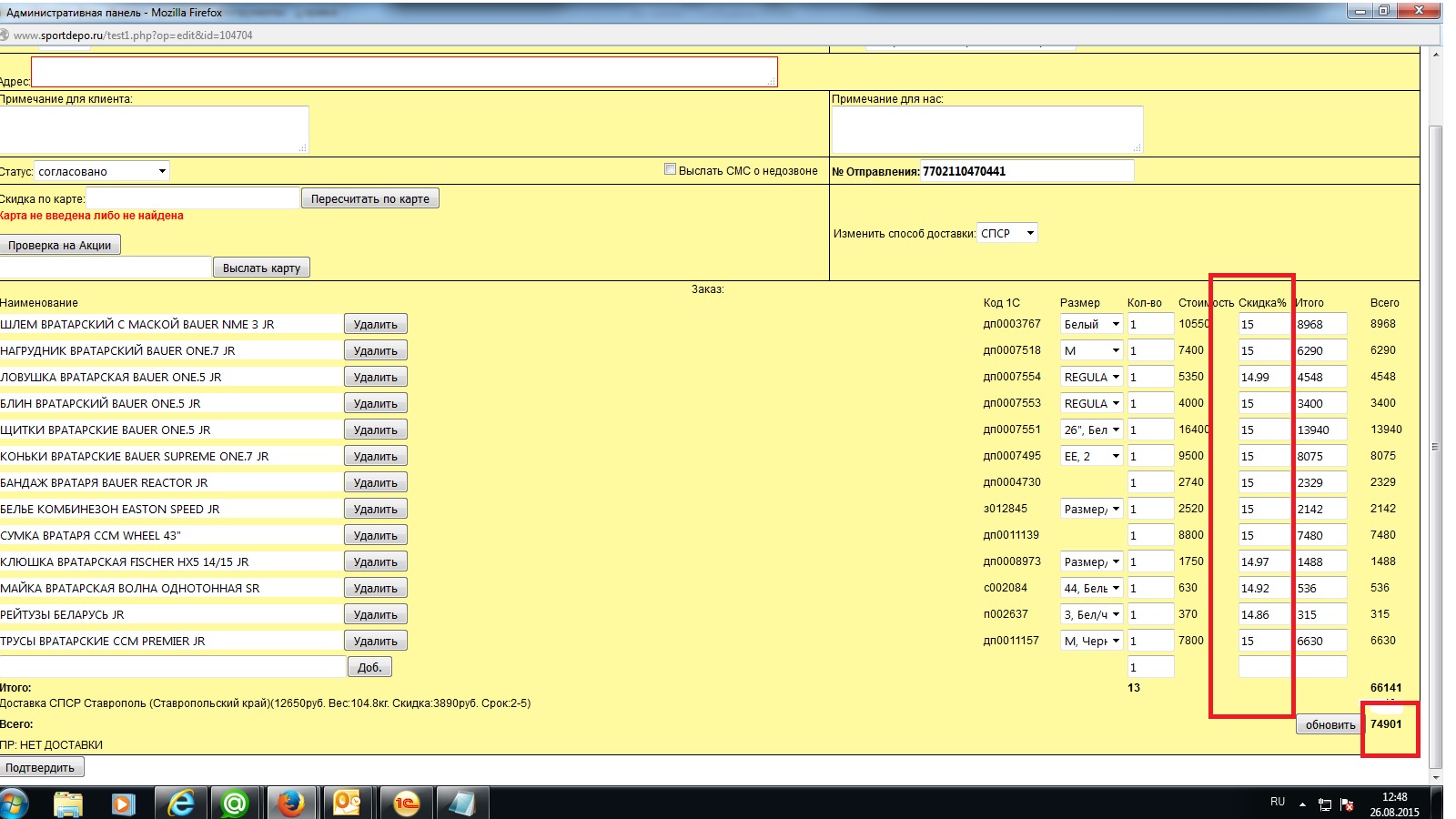
Task: Click name field 'ЩИТКИ ВРАТАРСКИЕ BAUER ONE.5 JR'
Action: pyautogui.click(x=170, y=430)
